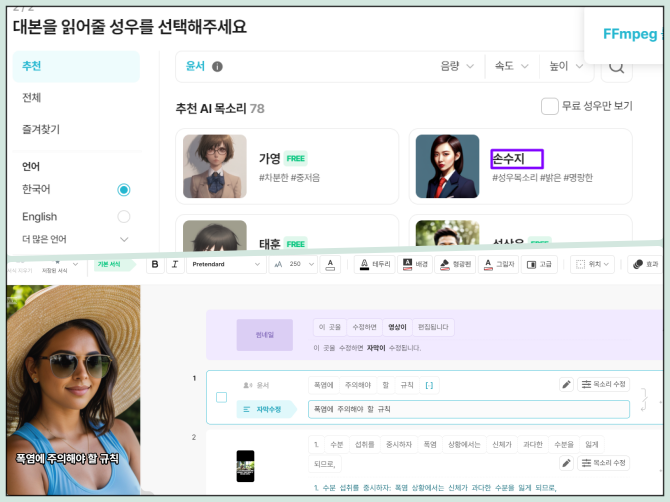This screenshot has width=670, height=502.
Task: Click the 태훈 voice actor avatar
Action: click(215, 235)
